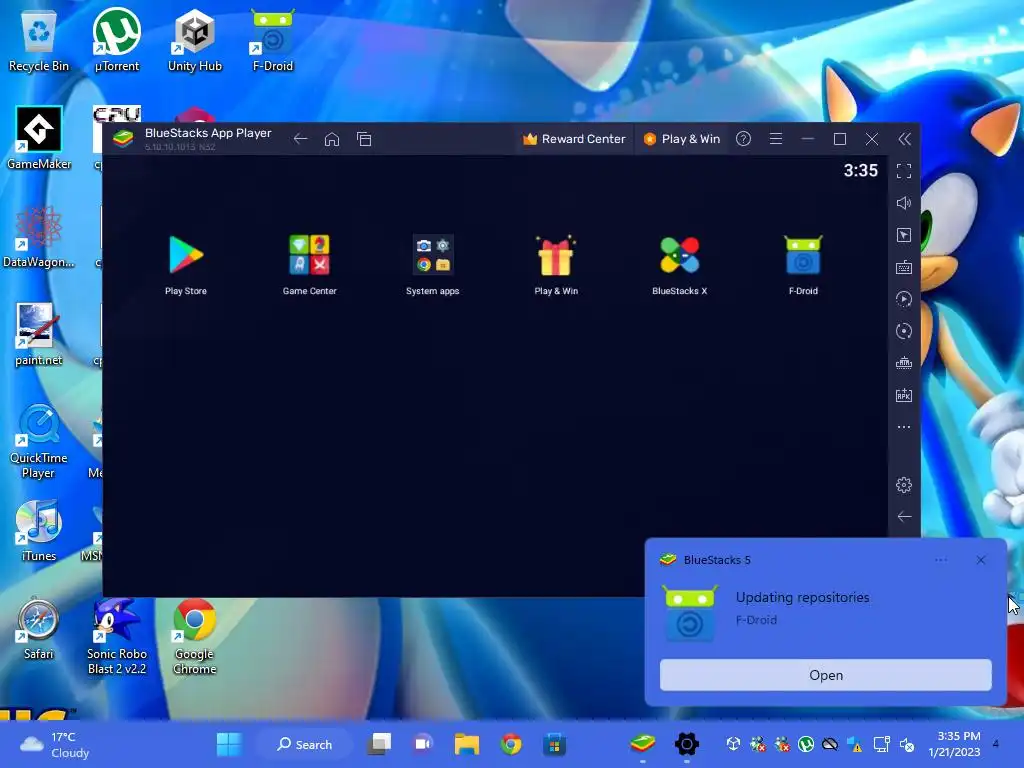1024x768 pixels.
Task: Open File Explorer from the taskbar
Action: tap(467, 744)
